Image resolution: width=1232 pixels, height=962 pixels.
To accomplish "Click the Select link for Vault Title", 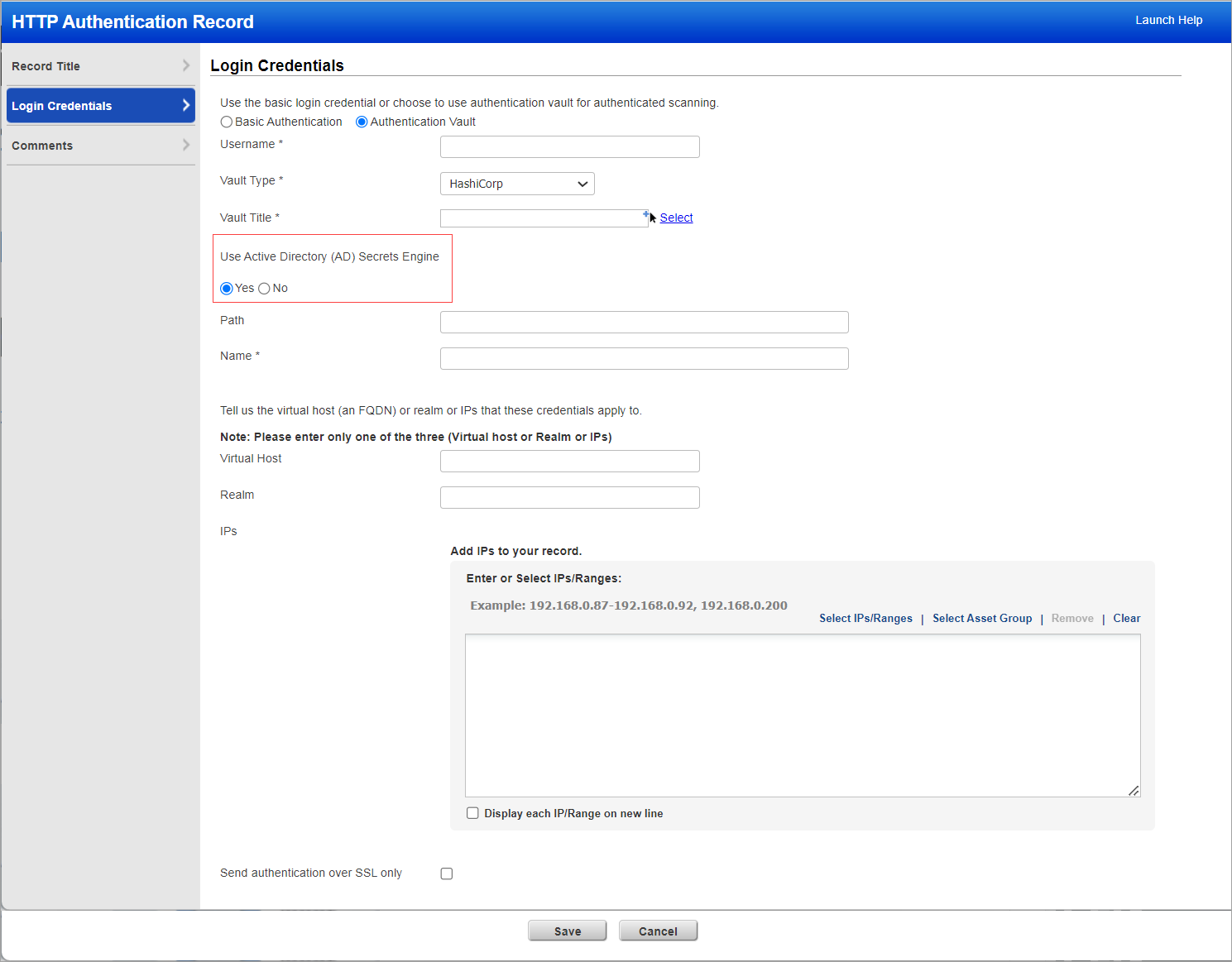I will [x=676, y=218].
